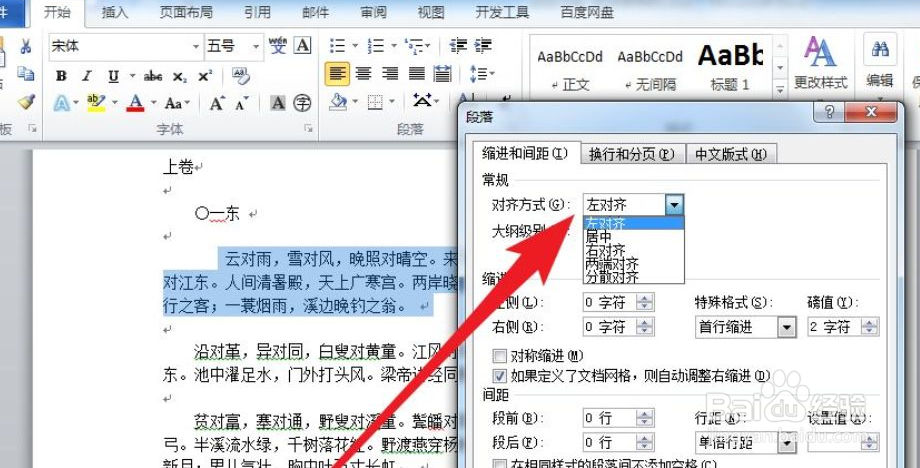920x468 pixels.
Task: Apply strikethrough (abc) formatting
Action: [153, 76]
